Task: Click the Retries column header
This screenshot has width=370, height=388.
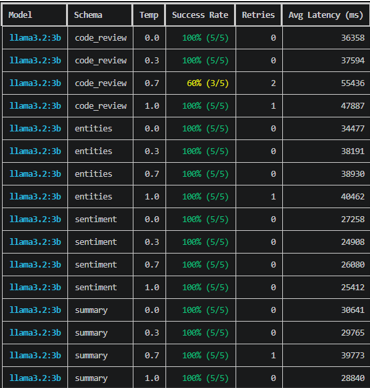Action: point(258,15)
